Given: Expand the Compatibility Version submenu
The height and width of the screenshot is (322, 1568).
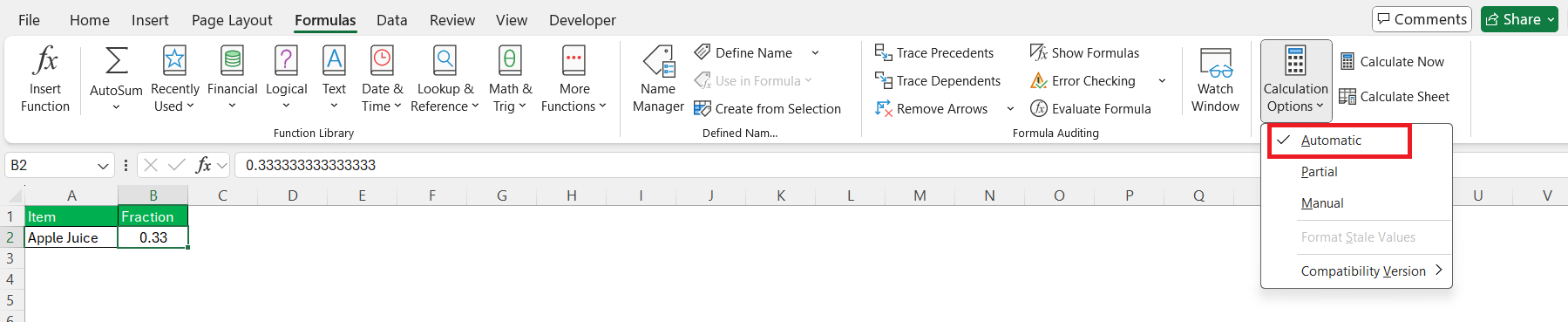Looking at the screenshot, I should click(1356, 271).
